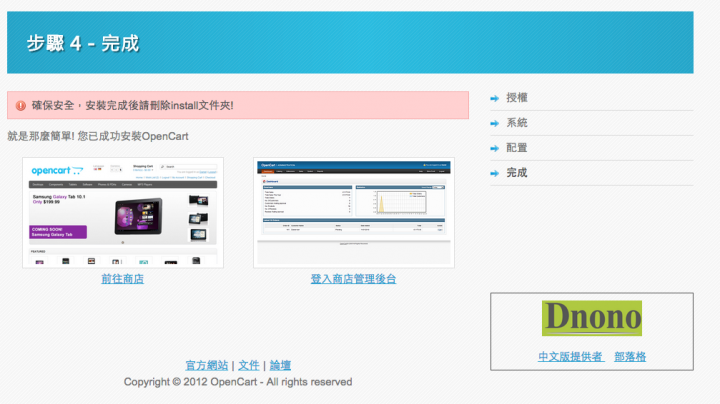Screen dimensions: 720x404
Task: Click the Dnono logo image
Action: click(592, 318)
